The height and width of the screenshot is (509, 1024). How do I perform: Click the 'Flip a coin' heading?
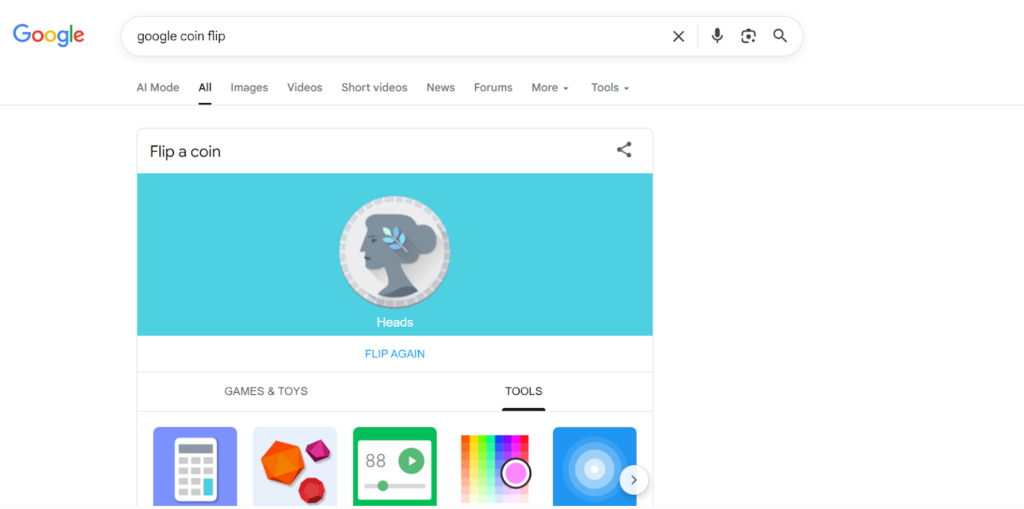click(x=185, y=152)
